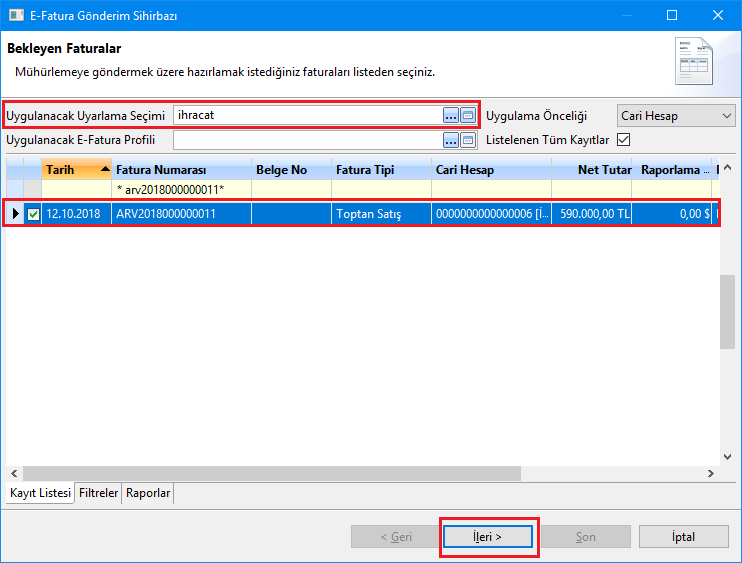Open the Raporlar tab
Viewport: 742px width, 563px height.
pos(148,493)
